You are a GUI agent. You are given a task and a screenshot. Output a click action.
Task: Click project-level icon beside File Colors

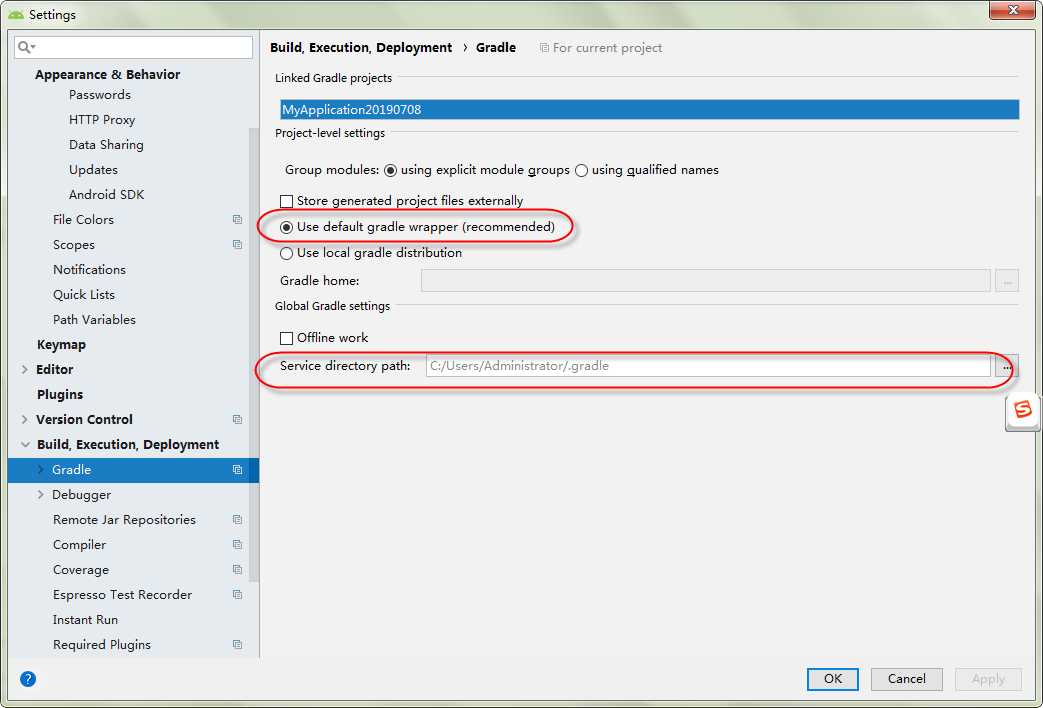(237, 220)
